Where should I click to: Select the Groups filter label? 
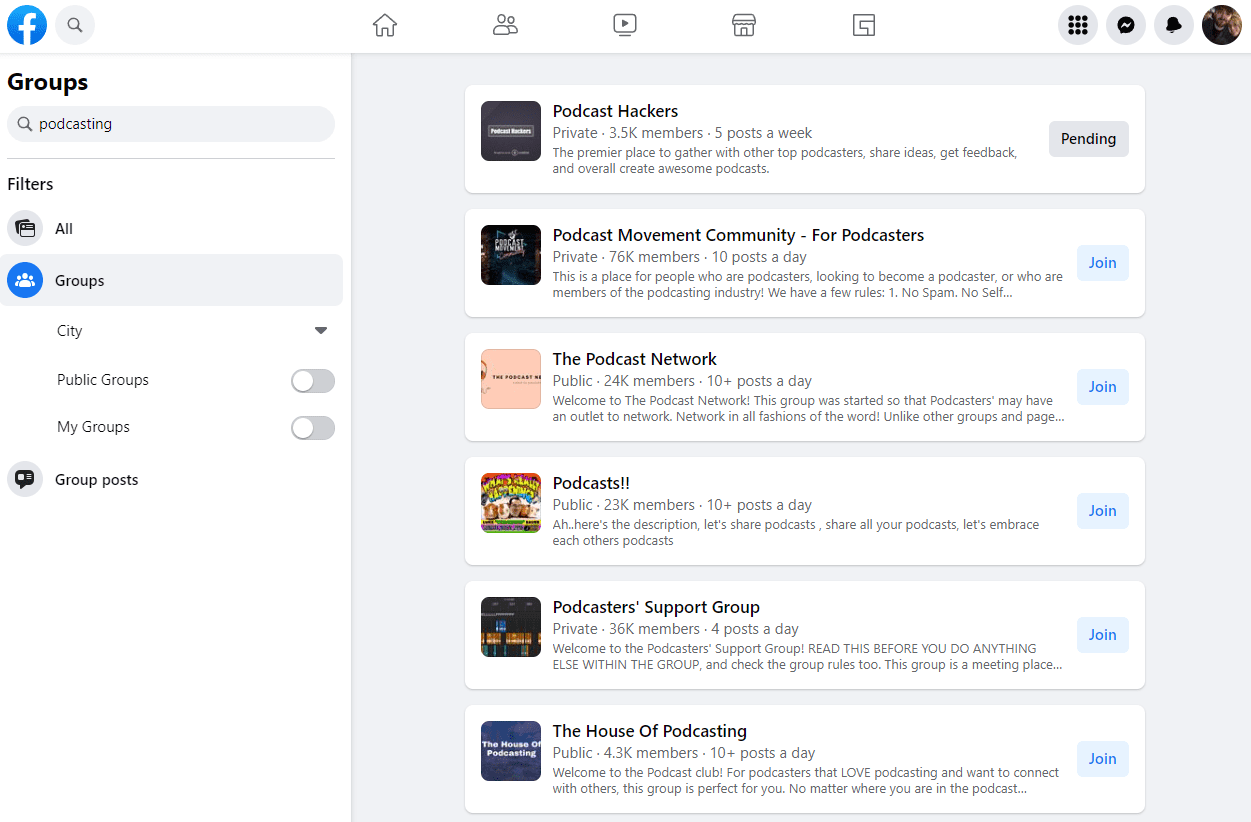[x=80, y=280]
